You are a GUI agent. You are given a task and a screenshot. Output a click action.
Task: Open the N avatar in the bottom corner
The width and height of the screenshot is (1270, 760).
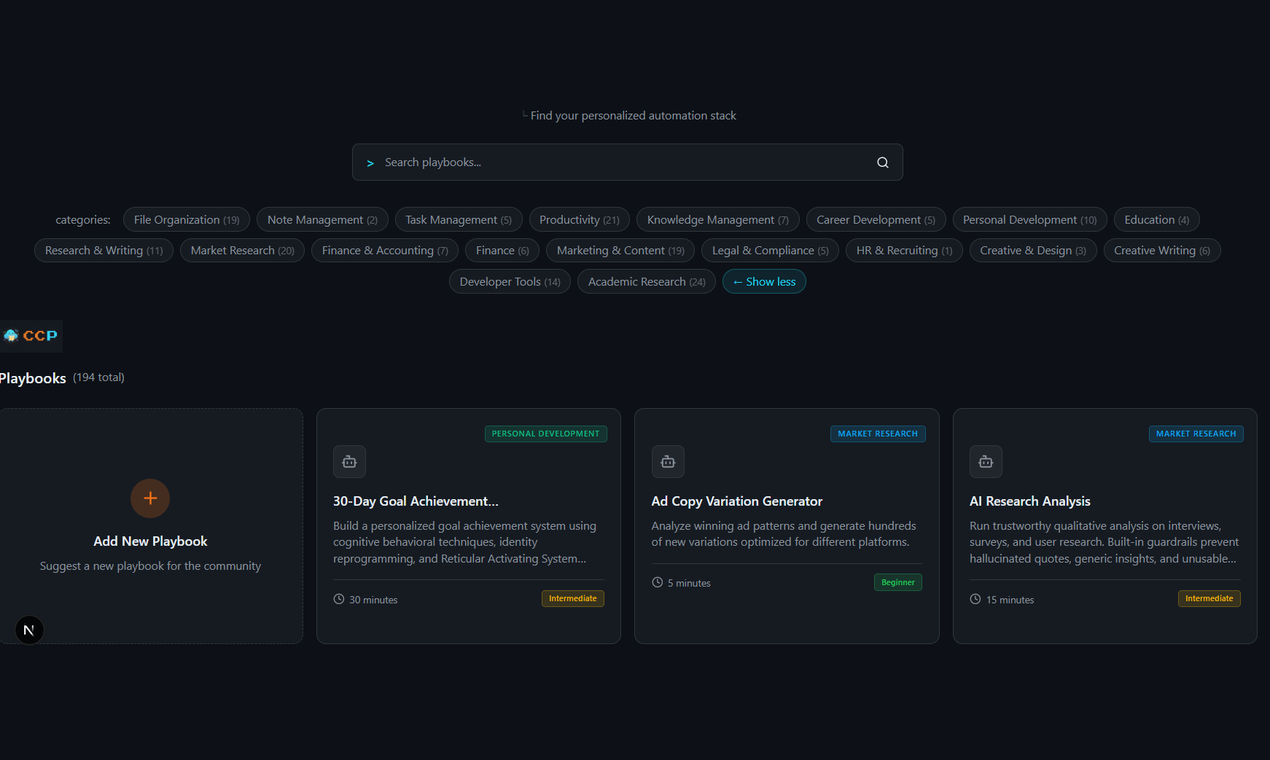click(28, 629)
